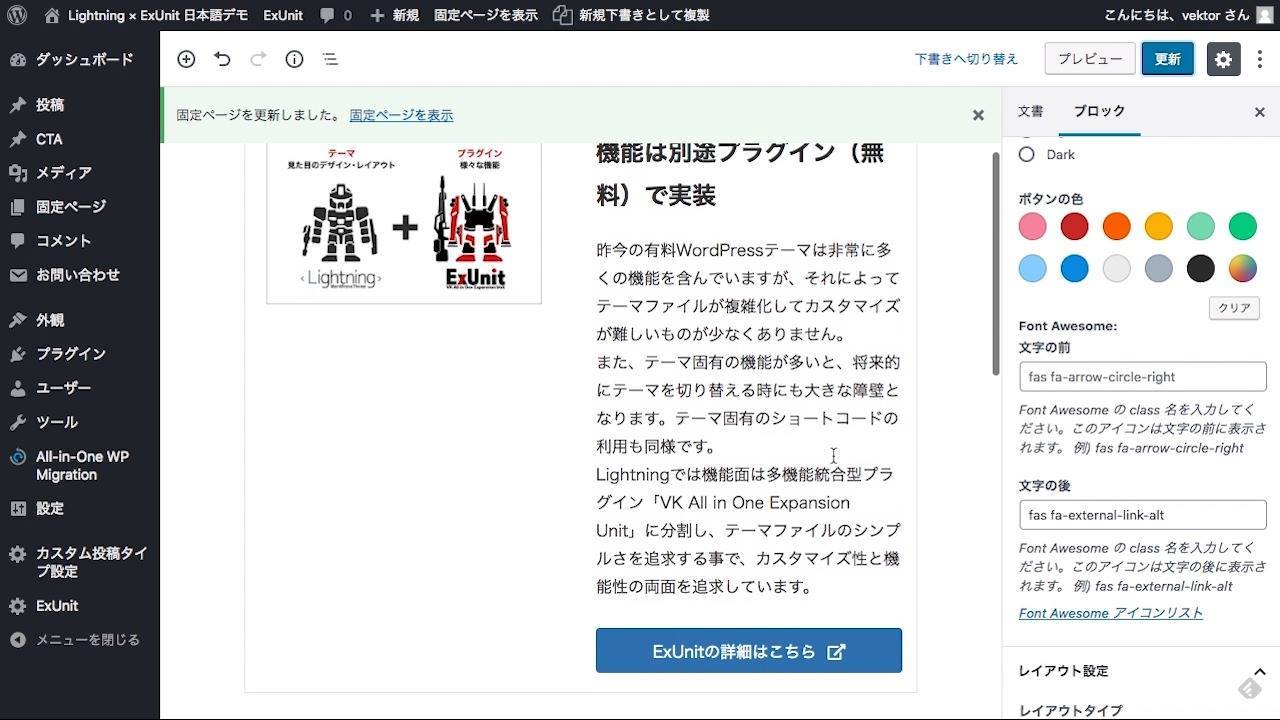Choose the black color swatch
The height and width of the screenshot is (720, 1280).
pos(1200,268)
